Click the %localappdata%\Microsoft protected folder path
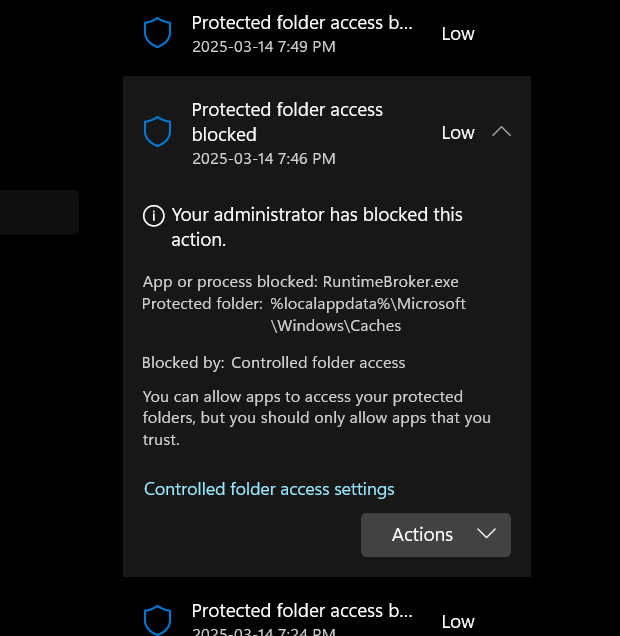The image size is (620, 636). coord(367,303)
